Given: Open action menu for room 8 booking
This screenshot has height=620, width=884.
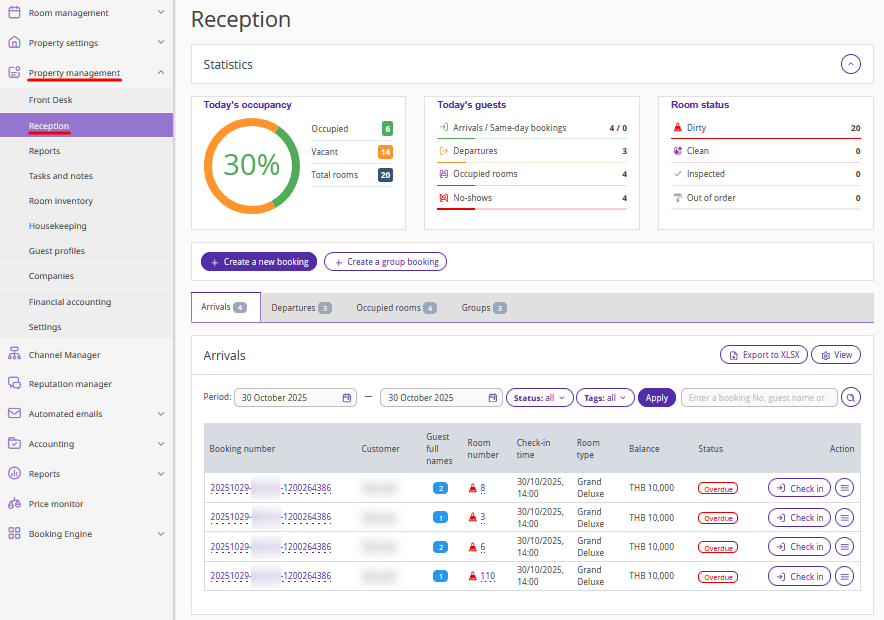Looking at the screenshot, I should 845,488.
